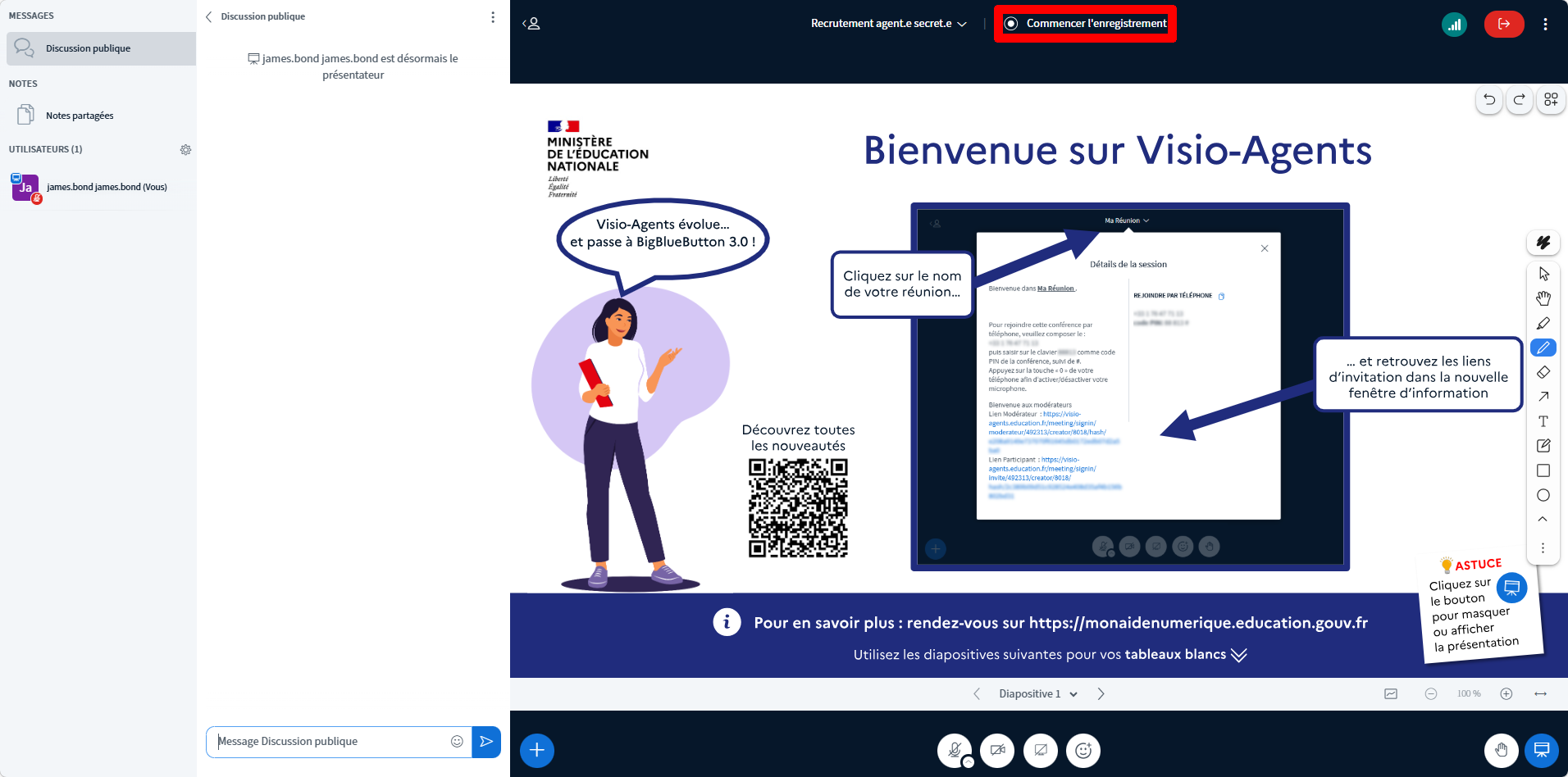Image resolution: width=1568 pixels, height=777 pixels.
Task: Select the rectangle shape tool
Action: 1543,470
